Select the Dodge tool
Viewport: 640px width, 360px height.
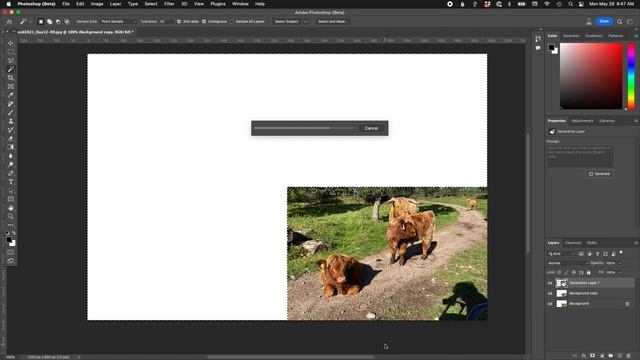11,164
